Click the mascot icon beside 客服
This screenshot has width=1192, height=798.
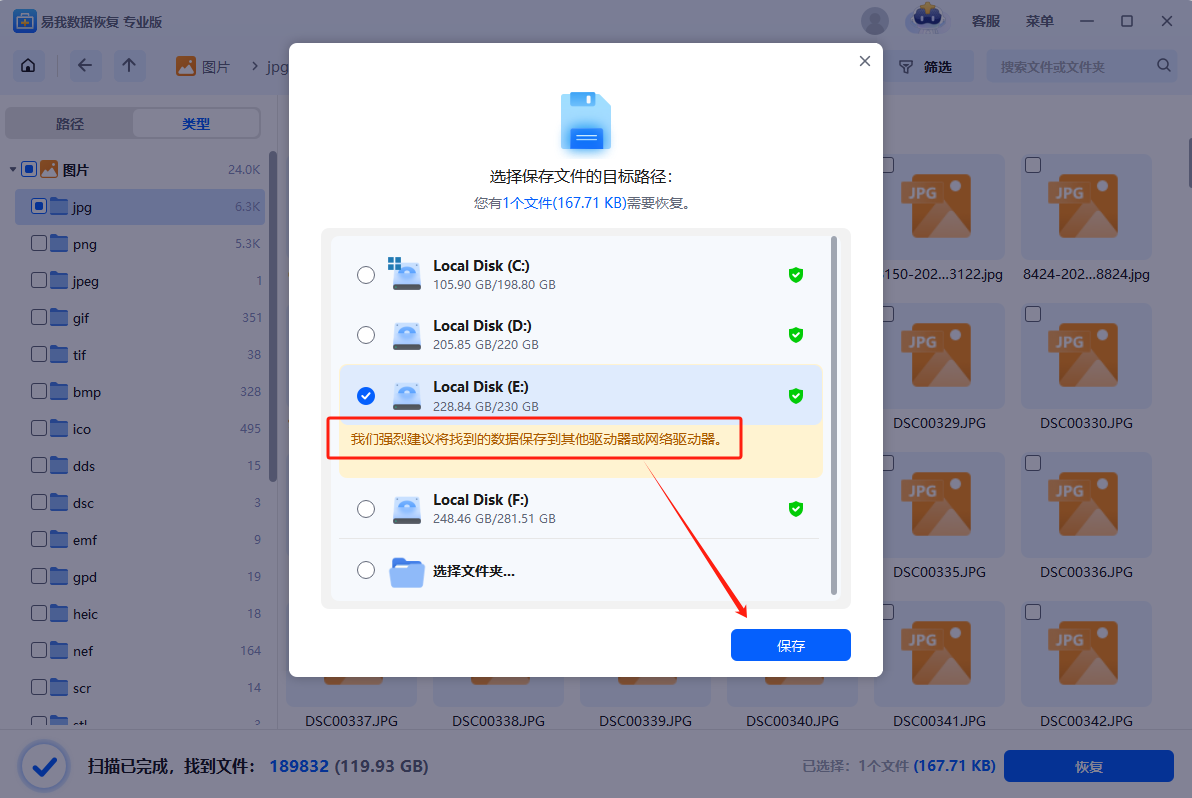(x=927, y=18)
